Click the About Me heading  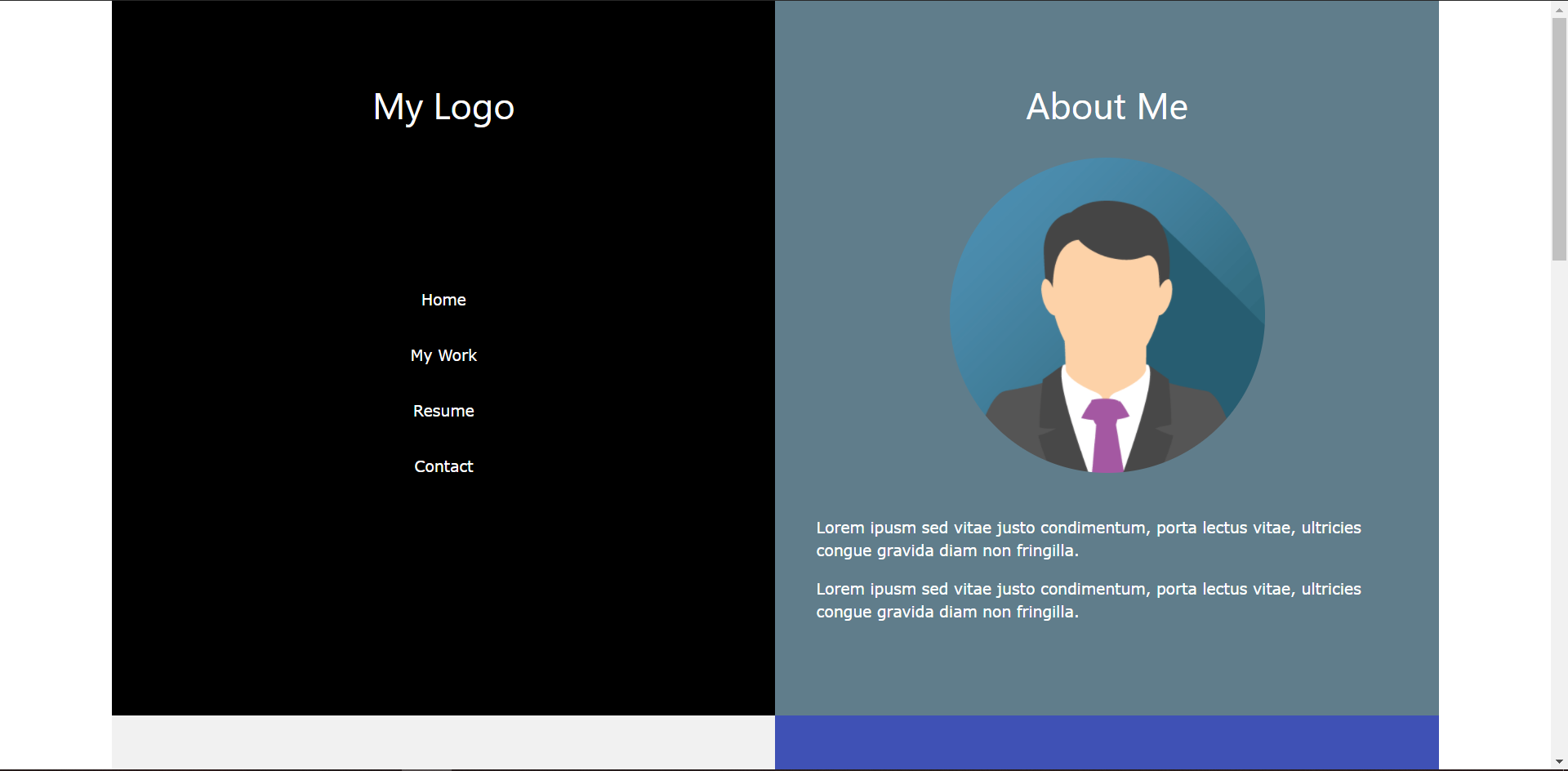click(1107, 107)
